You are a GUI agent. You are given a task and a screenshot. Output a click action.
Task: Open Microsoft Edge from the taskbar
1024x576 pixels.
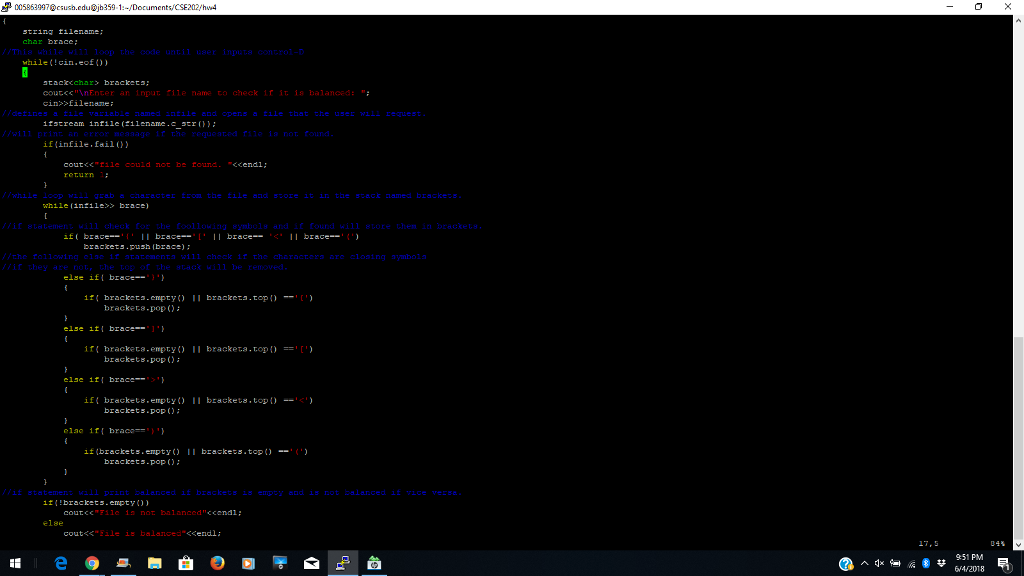pos(59,563)
